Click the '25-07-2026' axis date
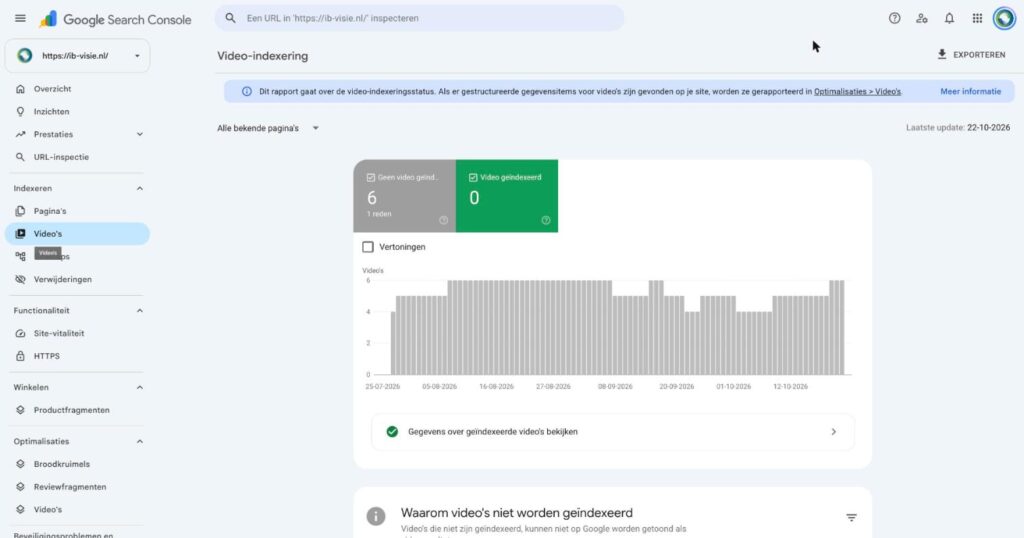1024x538 pixels. tap(383, 387)
